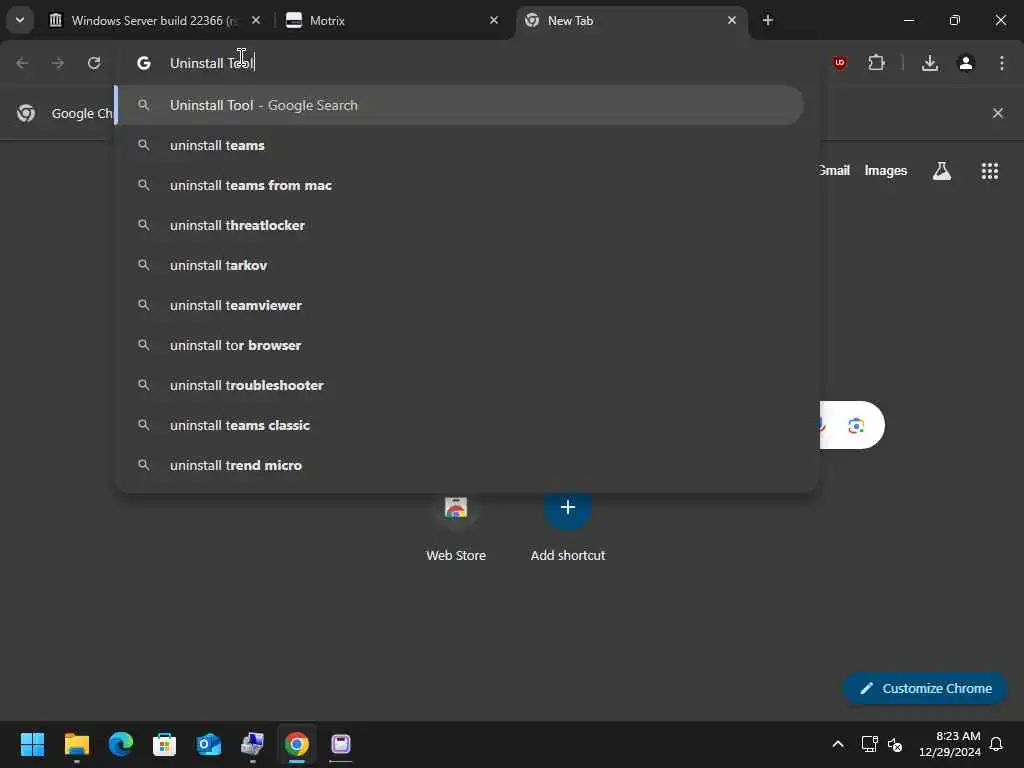1024x768 pixels.
Task: Open the clock showing 8:23 AM
Action: (x=950, y=744)
